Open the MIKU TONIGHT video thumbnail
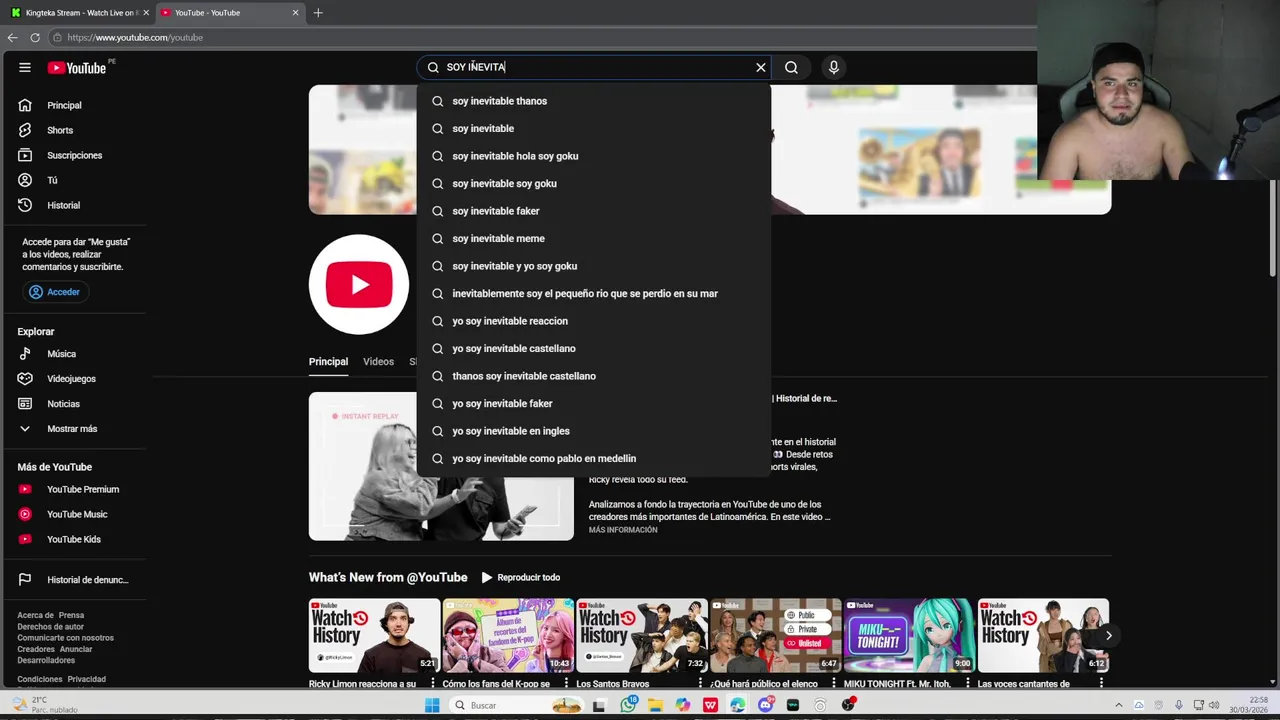The width and height of the screenshot is (1280, 720). tap(909, 635)
